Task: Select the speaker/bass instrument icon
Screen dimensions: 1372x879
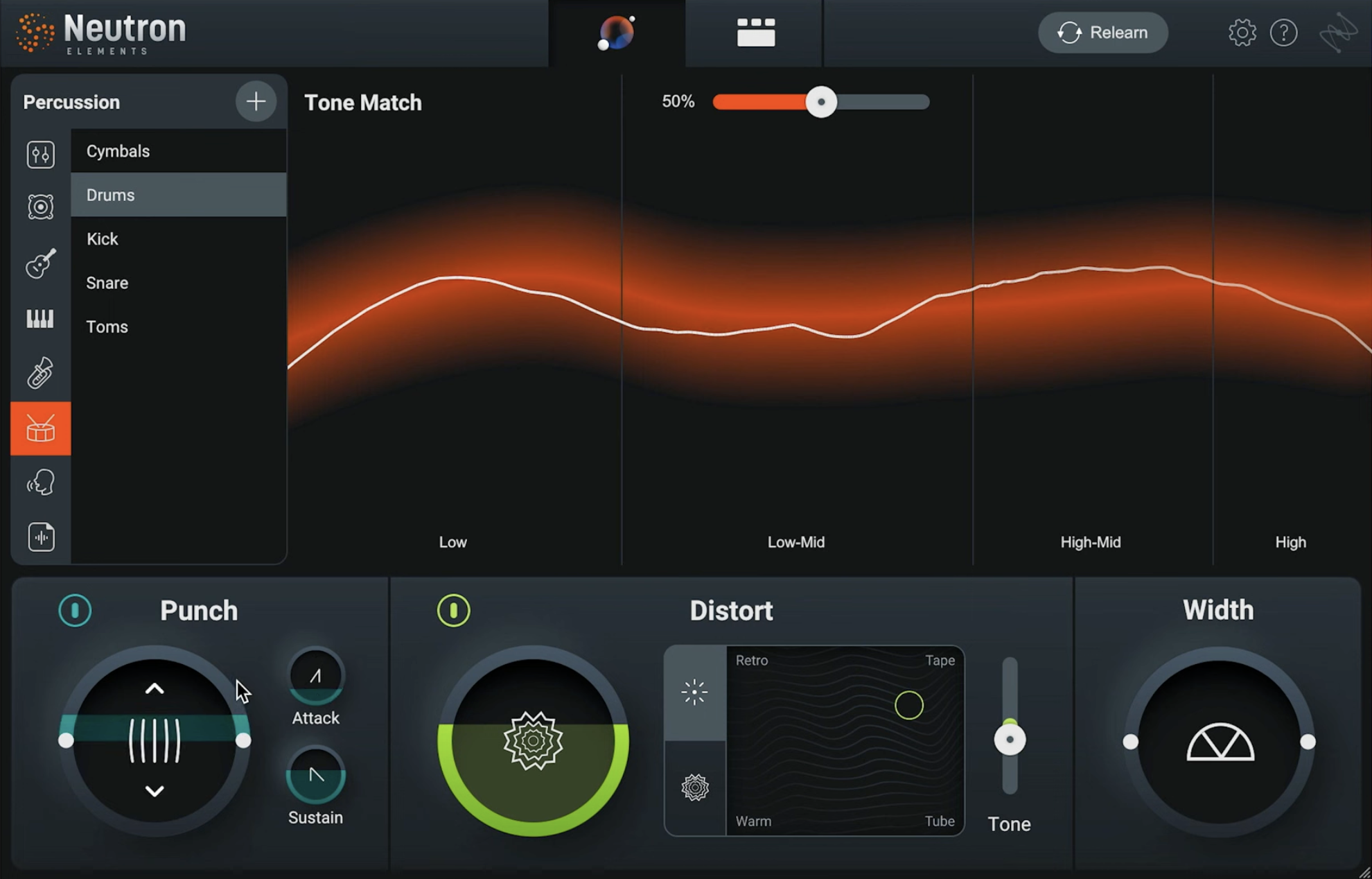Action: click(x=40, y=207)
